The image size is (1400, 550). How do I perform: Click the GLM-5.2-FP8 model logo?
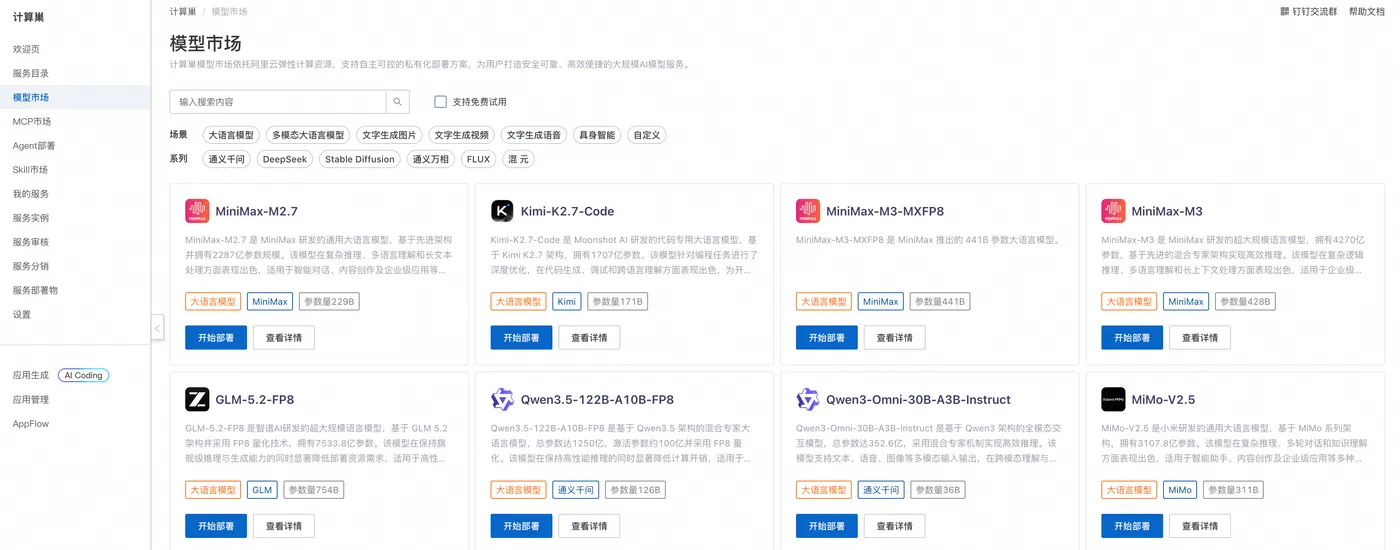(x=197, y=399)
